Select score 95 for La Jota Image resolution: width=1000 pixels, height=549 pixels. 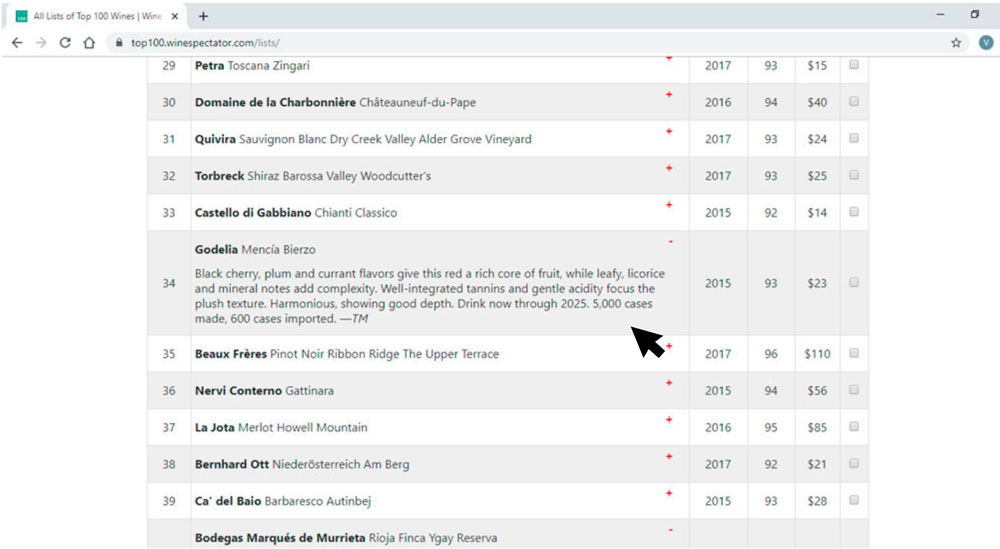[x=770, y=428]
